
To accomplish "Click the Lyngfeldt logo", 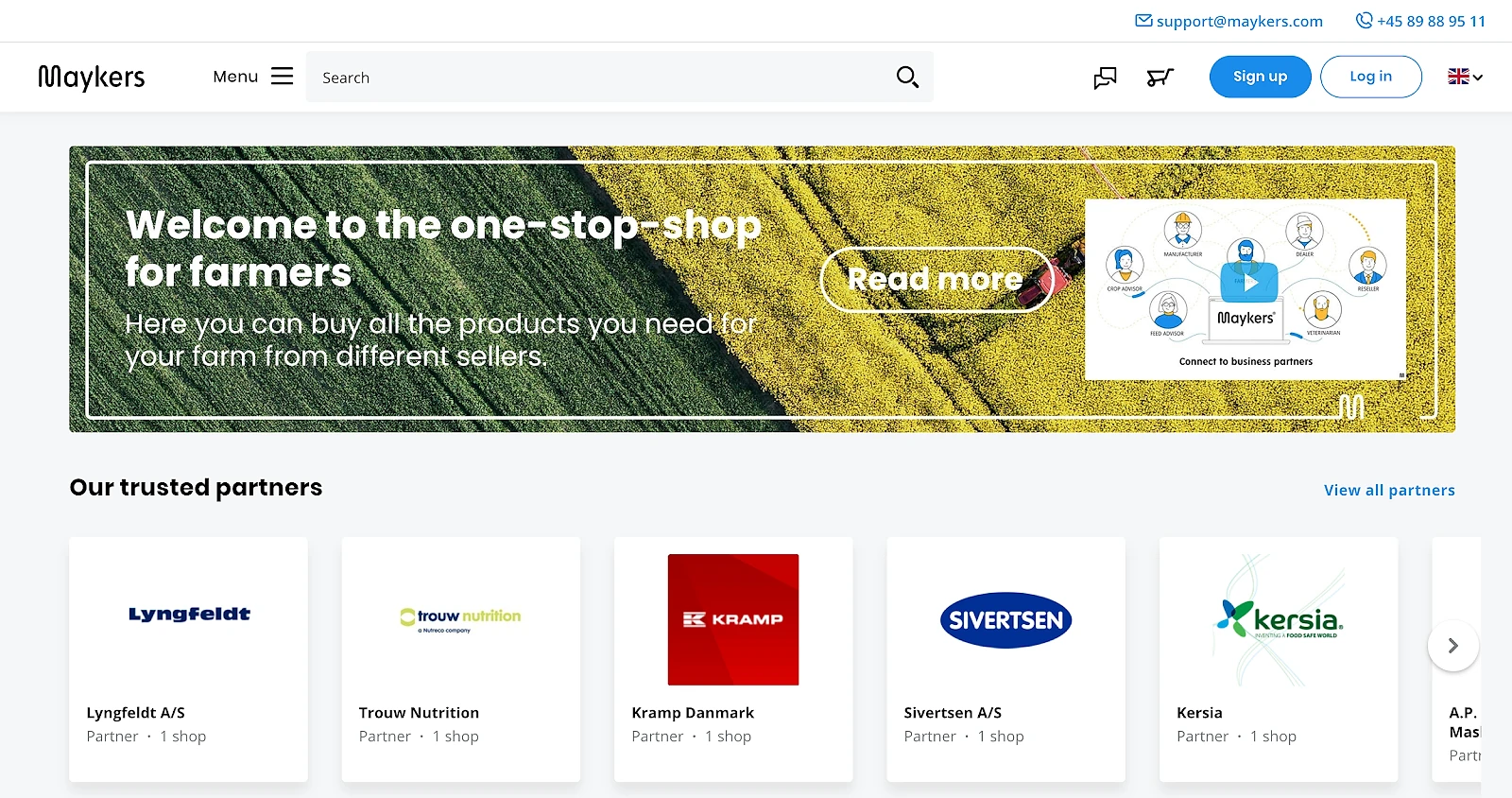I will point(189,615).
